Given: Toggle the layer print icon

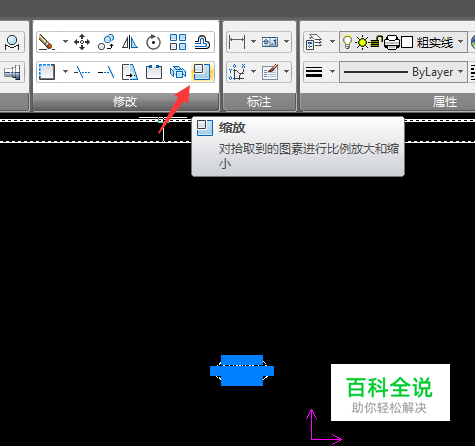Looking at the screenshot, I should click(392, 42).
